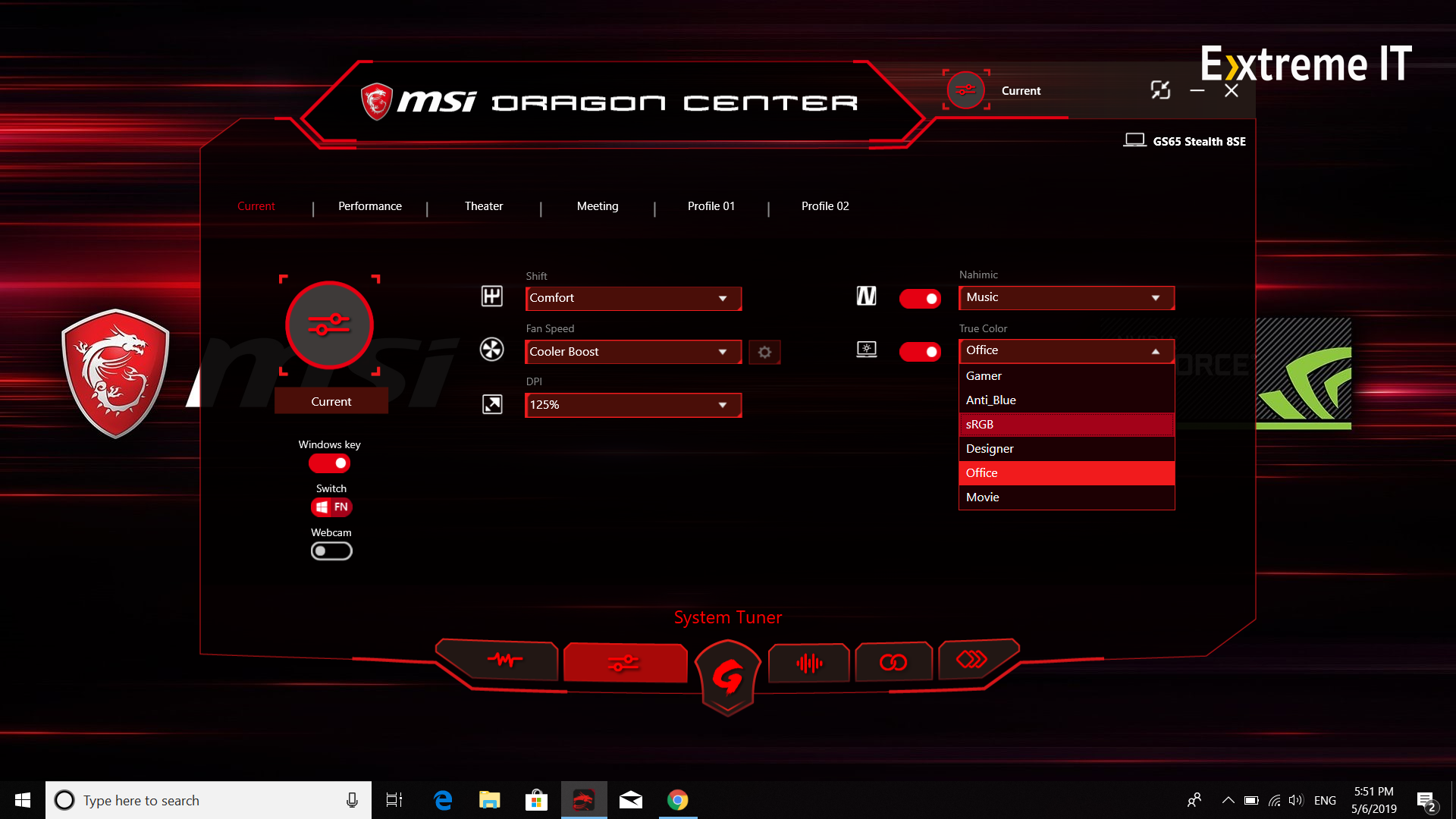The image size is (1456, 819).
Task: Open the Fan Speed Cooler Boost dropdown
Action: point(633,352)
